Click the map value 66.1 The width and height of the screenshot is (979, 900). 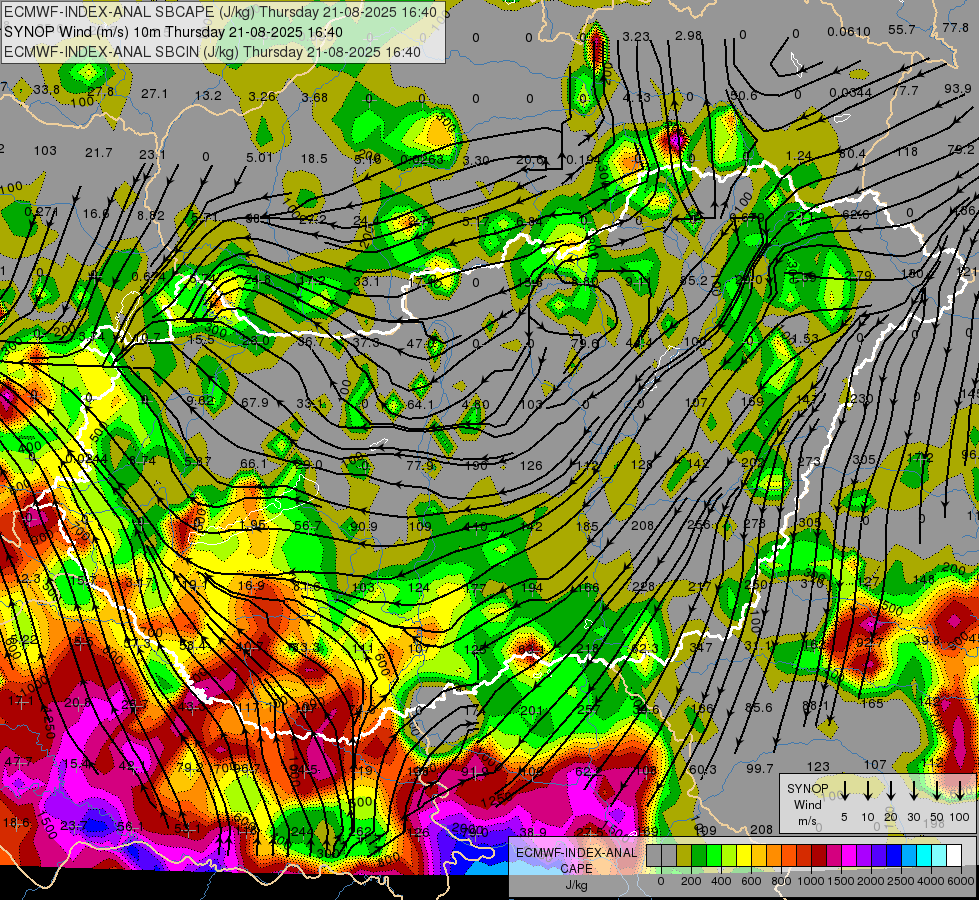tap(253, 463)
